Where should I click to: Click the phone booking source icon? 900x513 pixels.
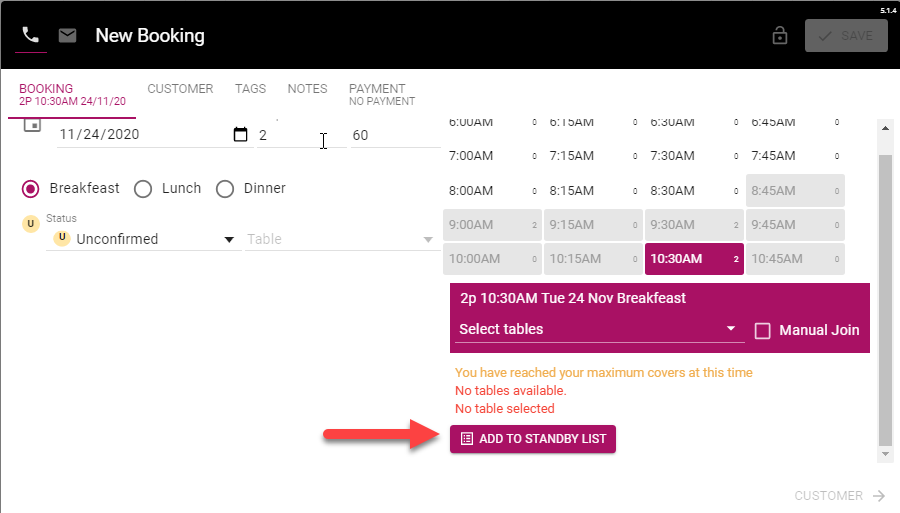(x=31, y=36)
